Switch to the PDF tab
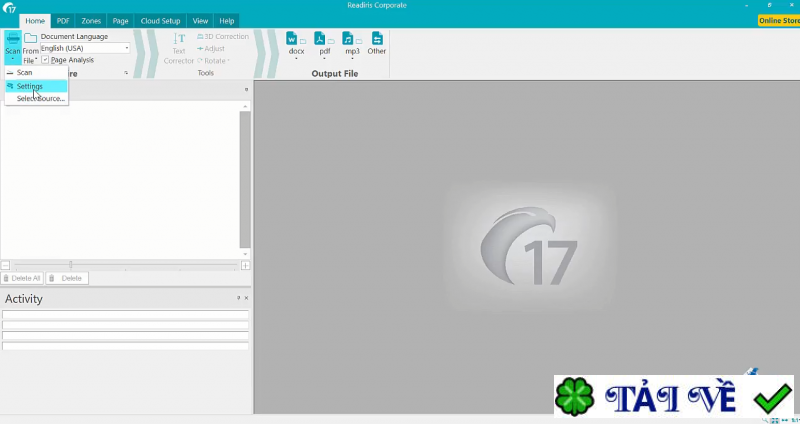The image size is (800, 424). 63,21
